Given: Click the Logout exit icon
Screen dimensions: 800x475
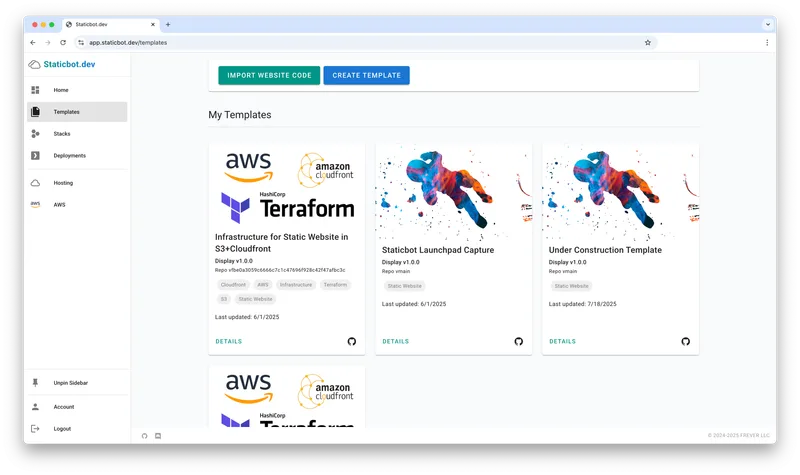Looking at the screenshot, I should click(35, 429).
